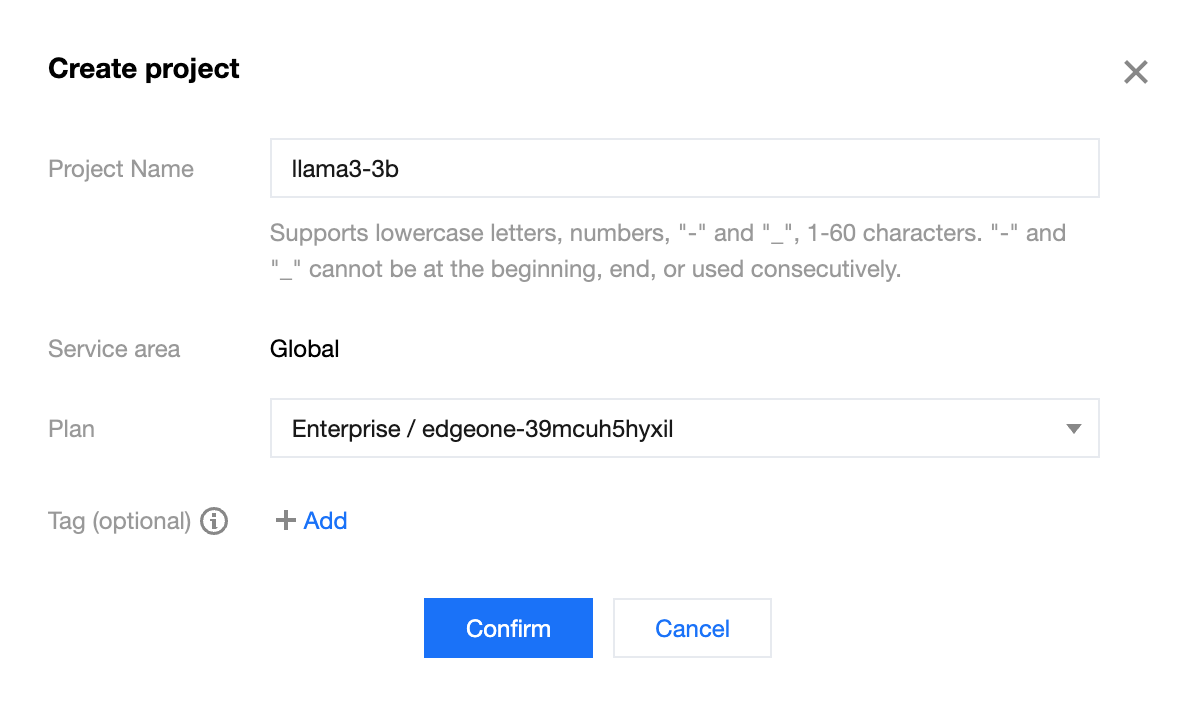Click the Global service area label
1196x706 pixels.
pos(304,348)
